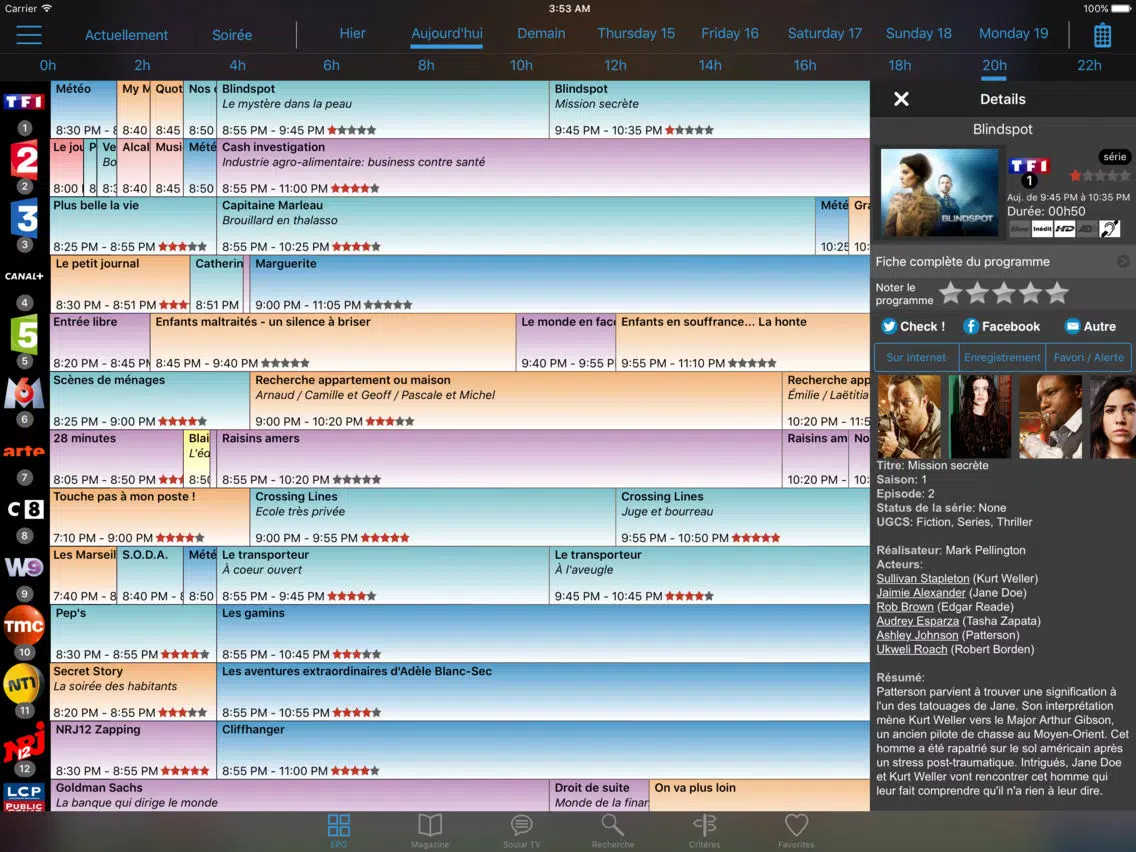This screenshot has width=1136, height=852.
Task: Open Blindspot Mission secrète programme block
Action: click(709, 109)
